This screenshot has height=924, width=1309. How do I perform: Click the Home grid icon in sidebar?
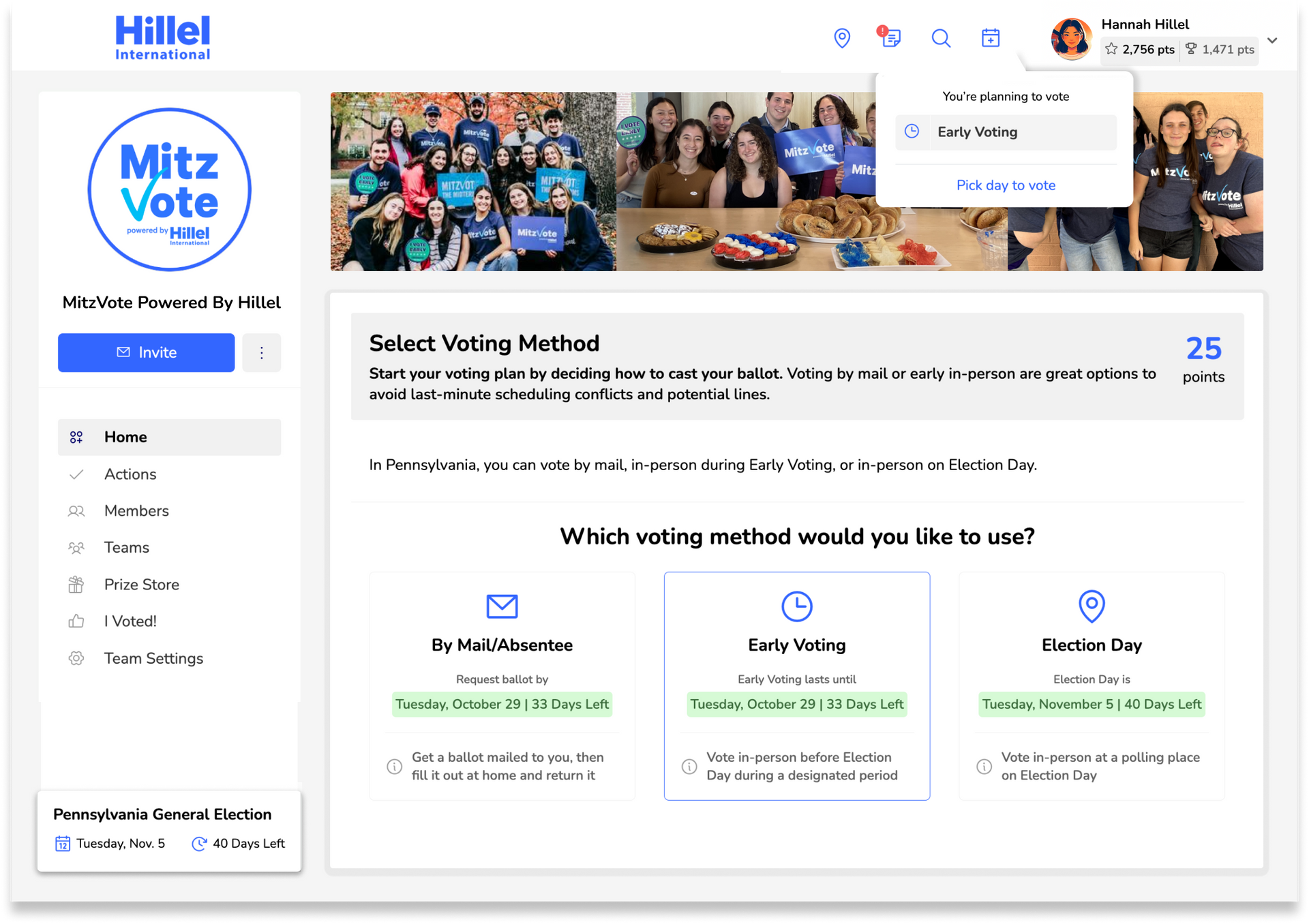[x=76, y=437]
